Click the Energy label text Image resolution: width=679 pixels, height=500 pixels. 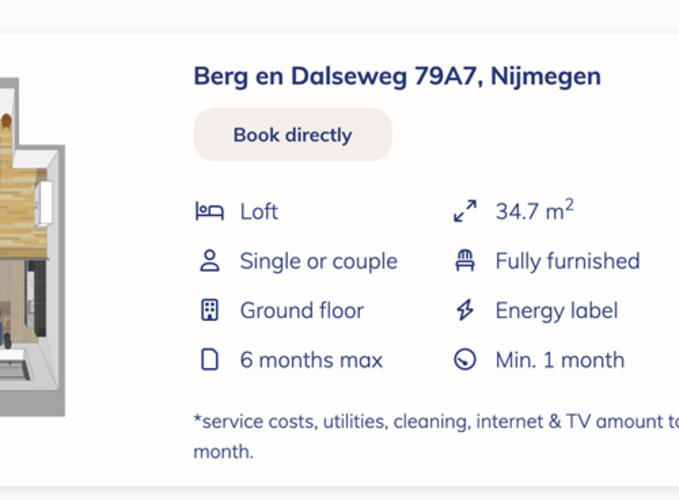tap(556, 311)
